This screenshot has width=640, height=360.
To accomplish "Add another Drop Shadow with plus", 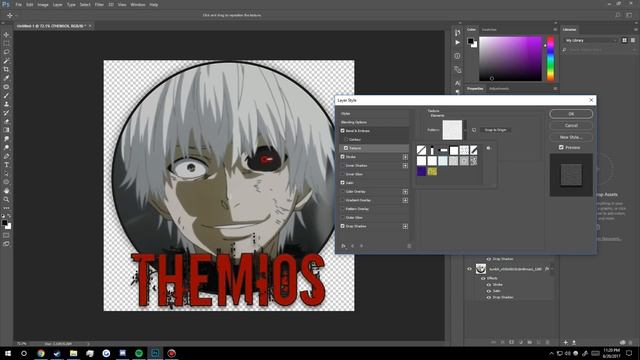I will pos(405,226).
